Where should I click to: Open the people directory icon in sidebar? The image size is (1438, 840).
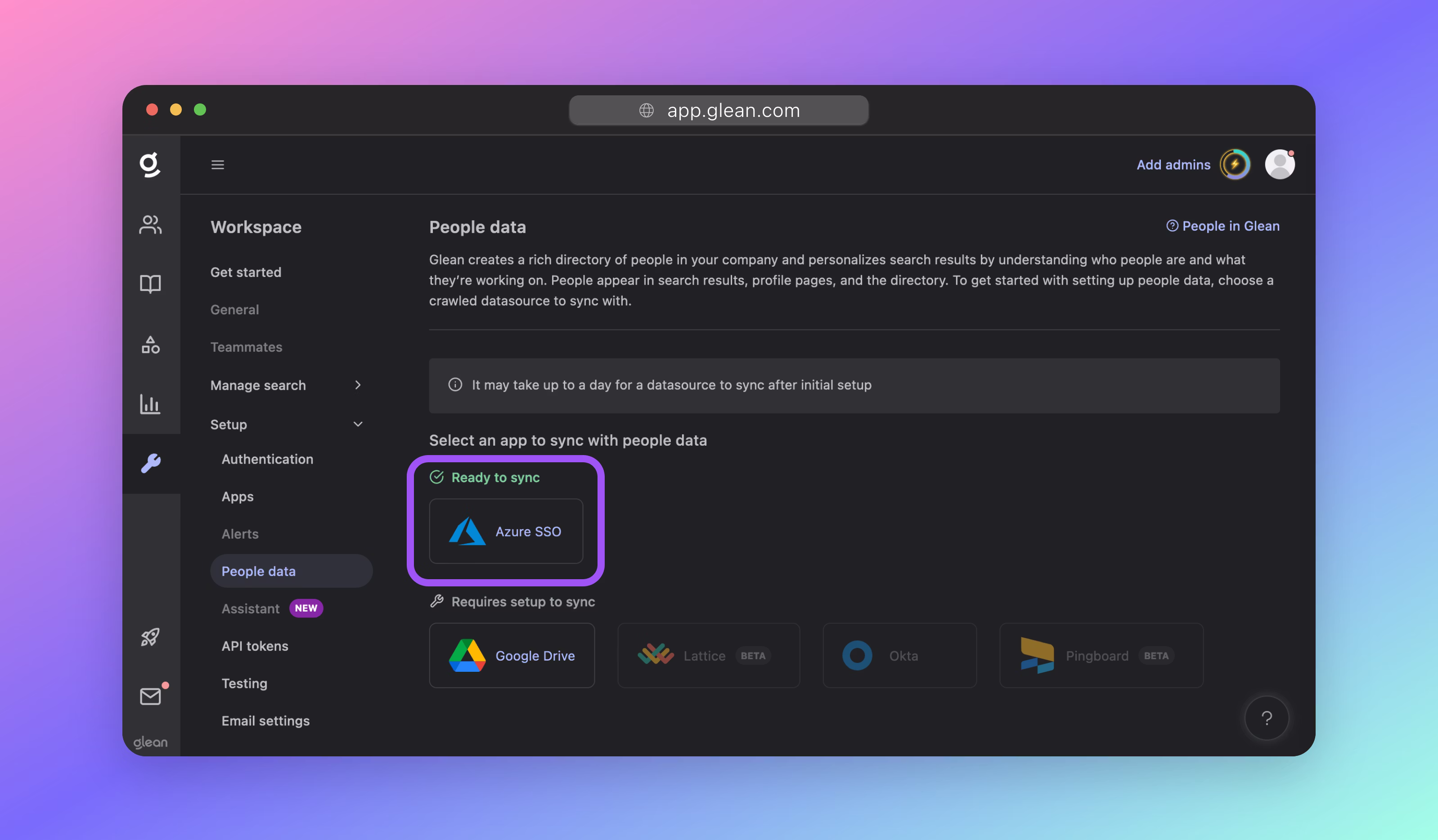(x=151, y=225)
